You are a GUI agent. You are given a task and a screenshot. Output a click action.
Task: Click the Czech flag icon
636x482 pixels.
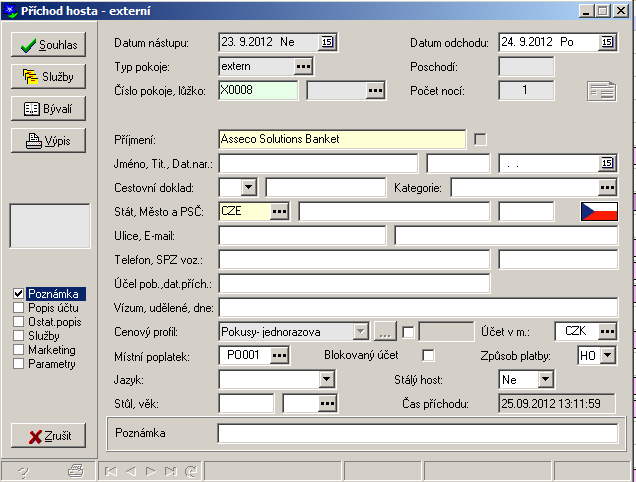(599, 211)
